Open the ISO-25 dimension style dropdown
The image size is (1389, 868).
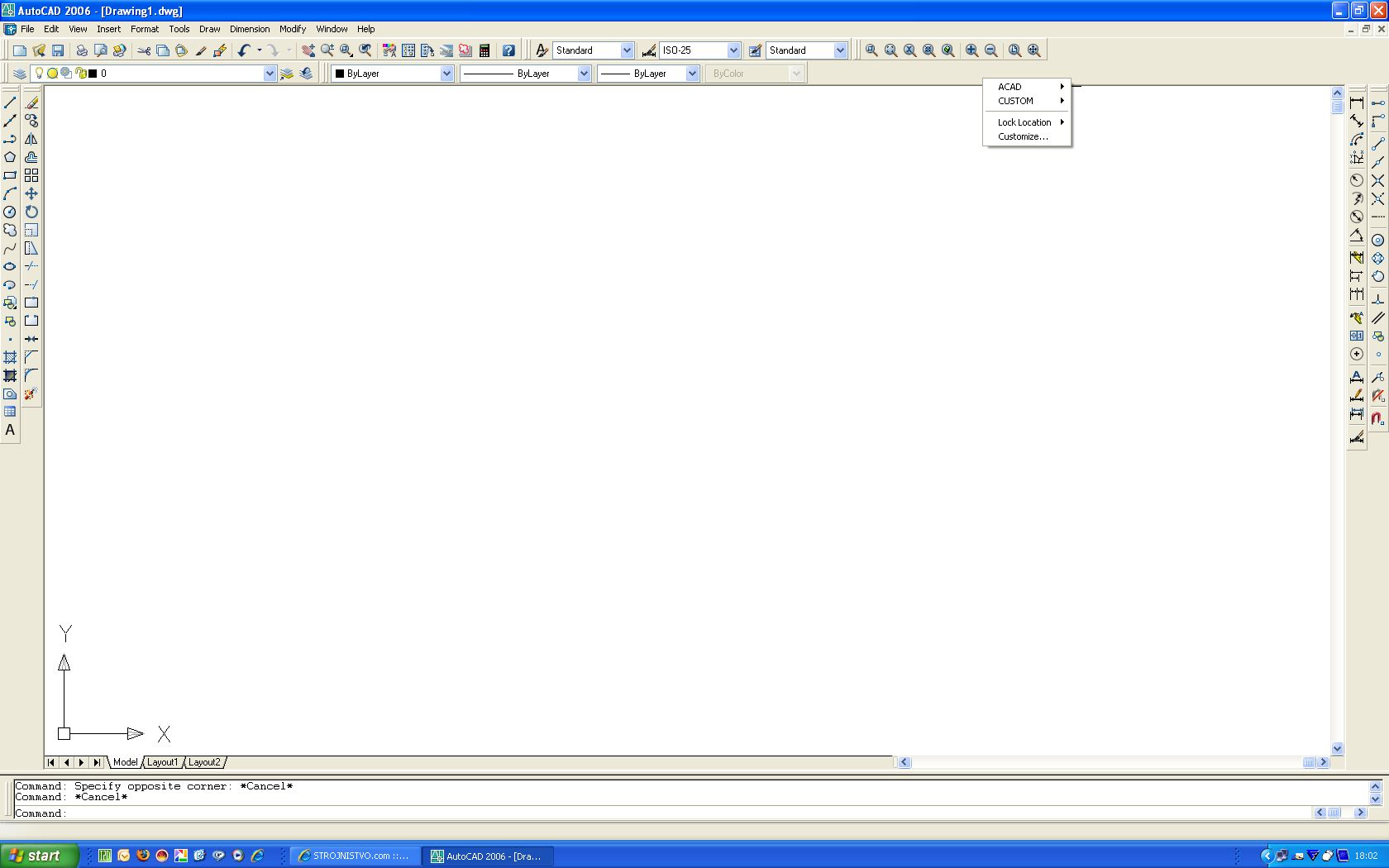pyautogui.click(x=733, y=50)
